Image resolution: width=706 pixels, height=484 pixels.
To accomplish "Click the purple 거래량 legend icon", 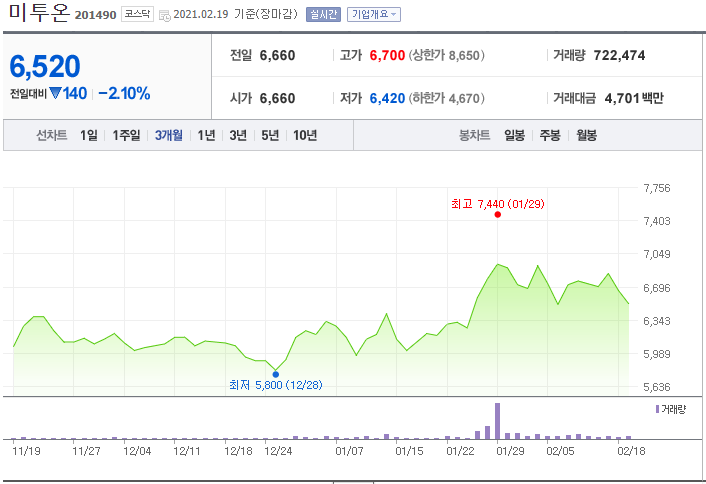I will pyautogui.click(x=657, y=409).
